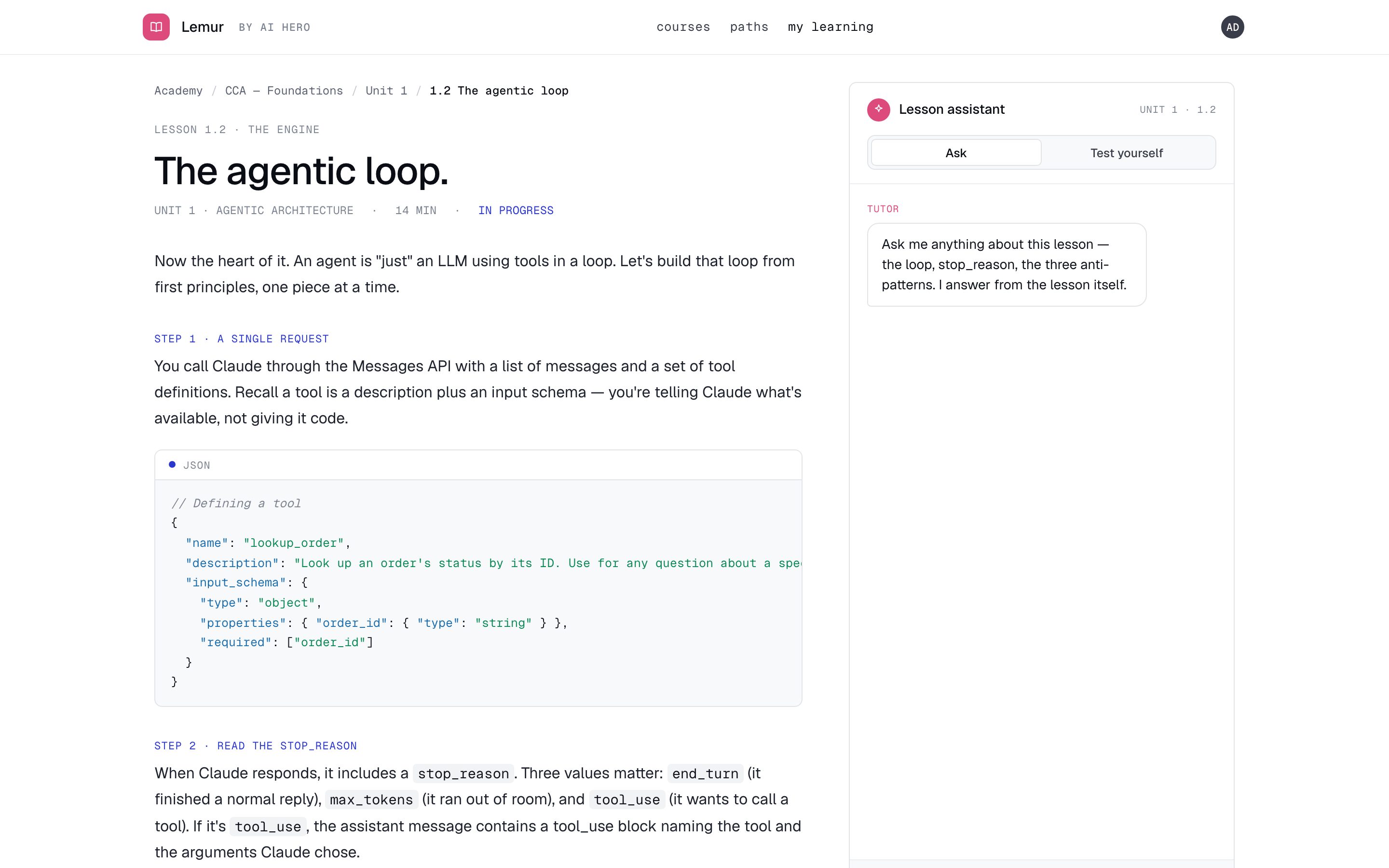Switch to the Test yourself tab
The height and width of the screenshot is (868, 1389).
pyautogui.click(x=1127, y=153)
